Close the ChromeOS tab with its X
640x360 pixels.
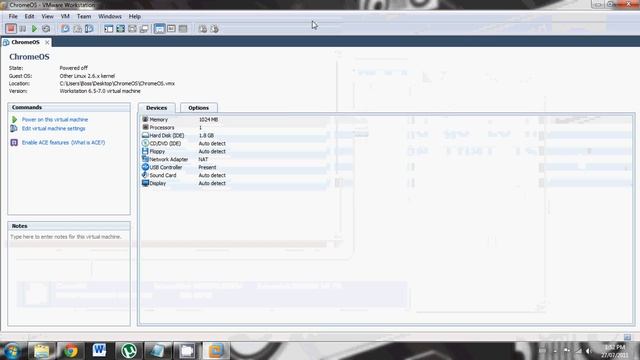(x=47, y=42)
